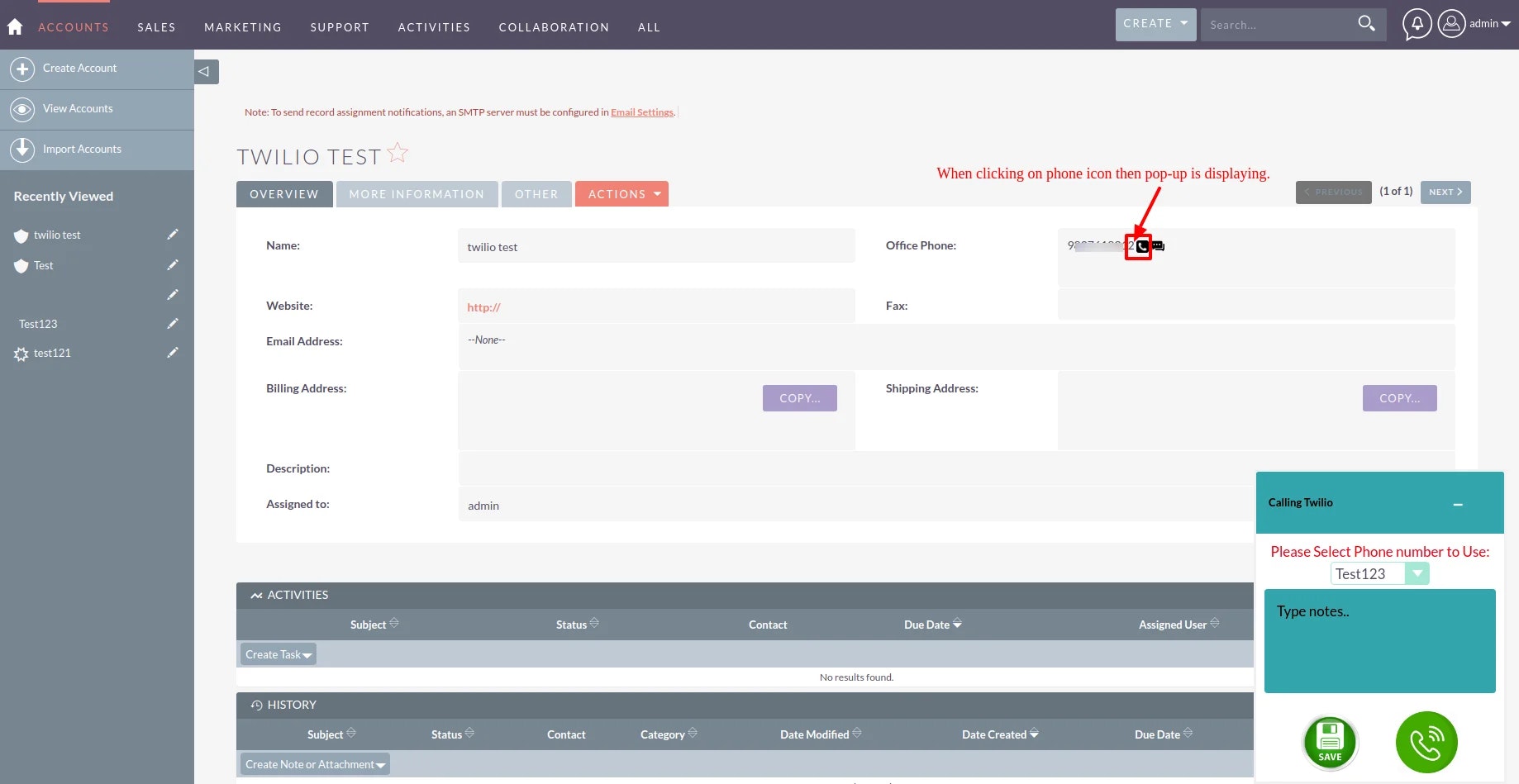This screenshot has height=784, width=1519.
Task: Switch to the OTHER tab
Action: pyautogui.click(x=536, y=194)
